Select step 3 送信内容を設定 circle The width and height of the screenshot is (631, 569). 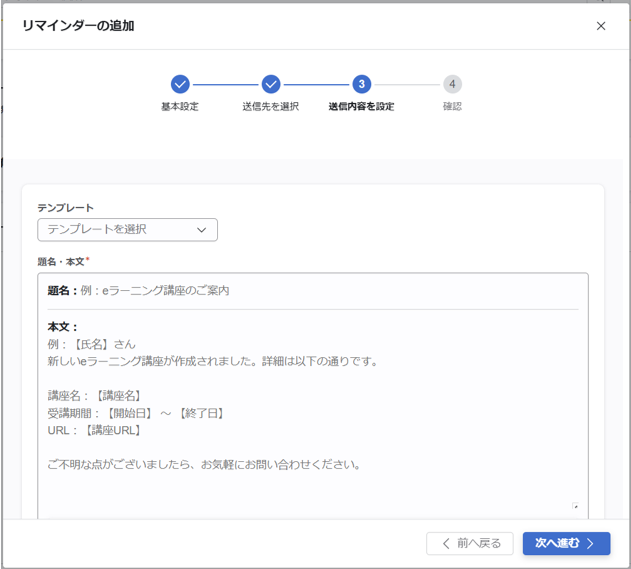point(361,85)
